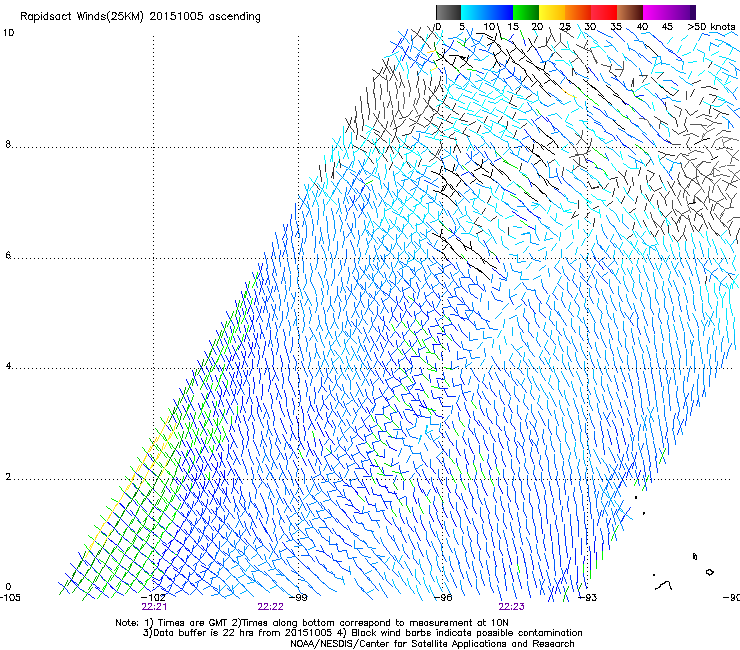Click the legend label '45' knots
The width and height of the screenshot is (740, 650).
click(x=667, y=27)
